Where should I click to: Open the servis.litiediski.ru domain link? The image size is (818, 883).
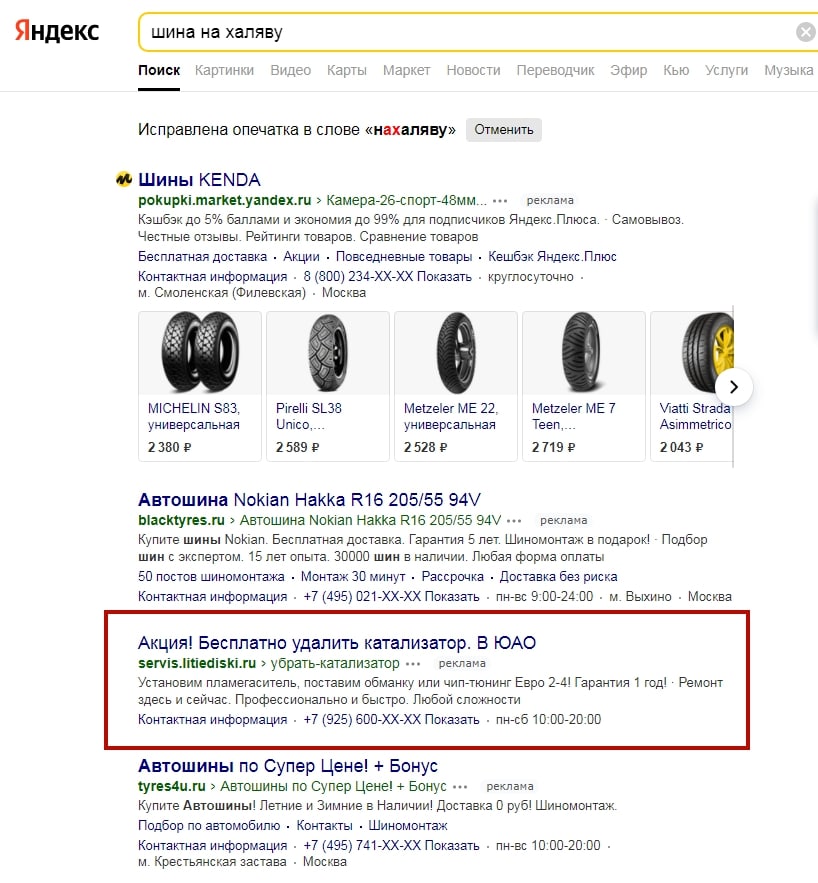click(x=197, y=663)
